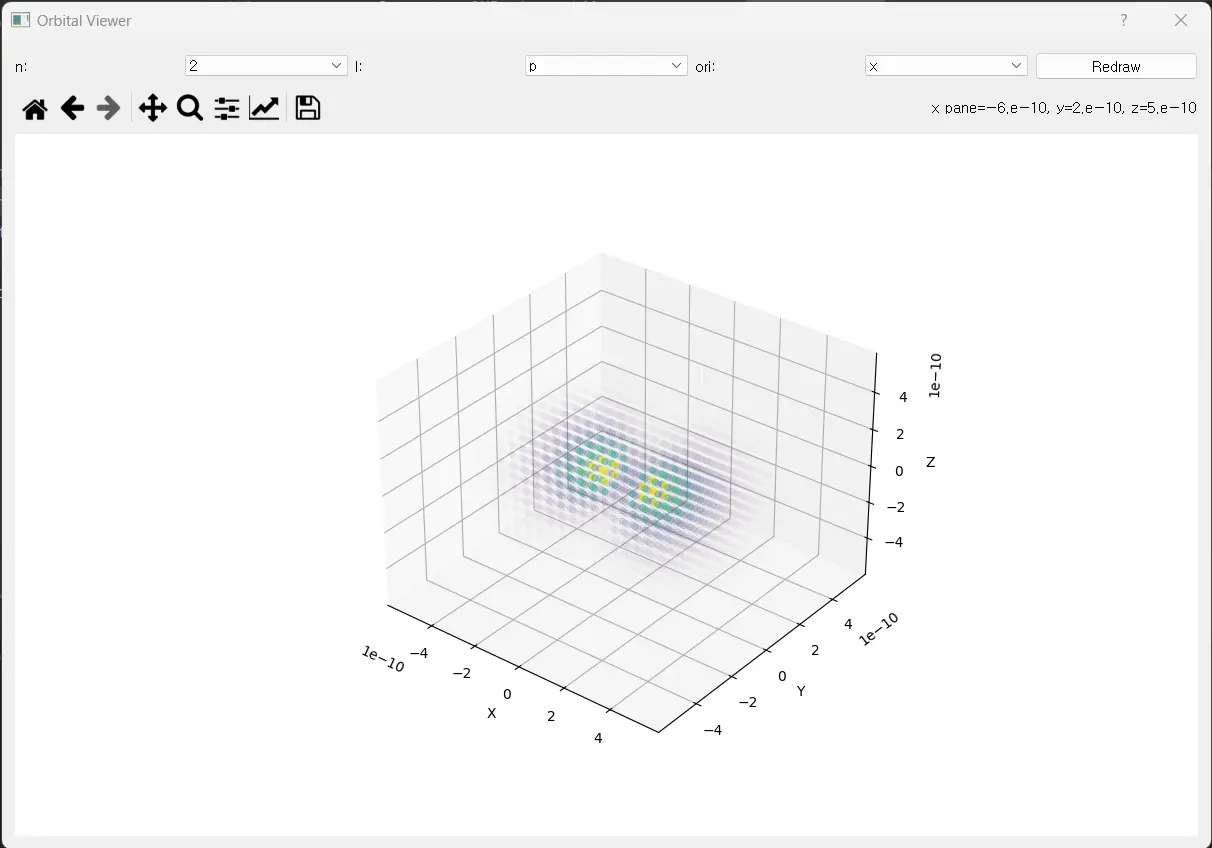Reset the plot with the Home icon
This screenshot has height=848, width=1212.
click(35, 108)
